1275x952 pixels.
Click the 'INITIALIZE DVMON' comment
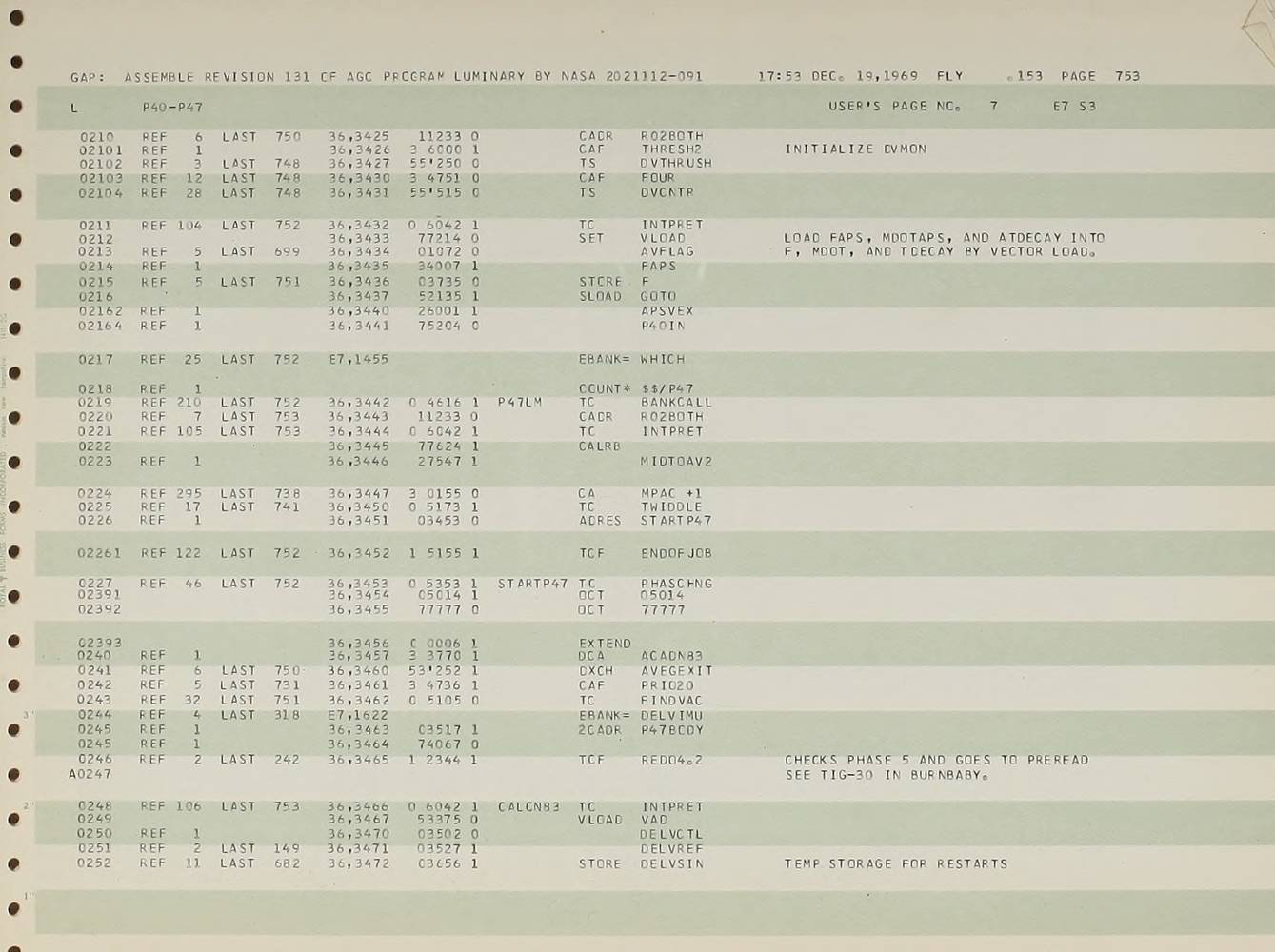(855, 149)
